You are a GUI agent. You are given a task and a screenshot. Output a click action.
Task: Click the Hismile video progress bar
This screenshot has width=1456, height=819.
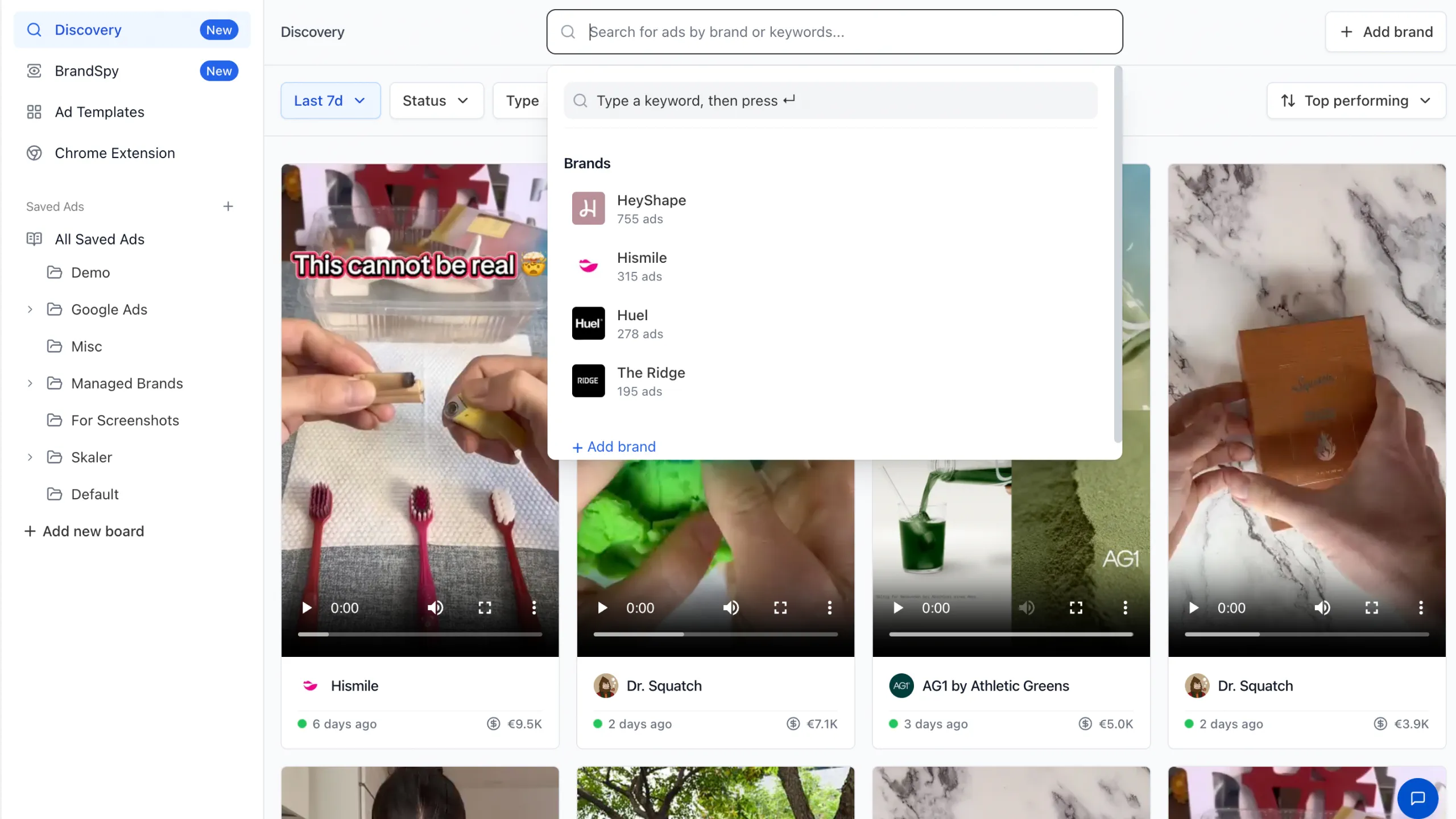point(420,634)
